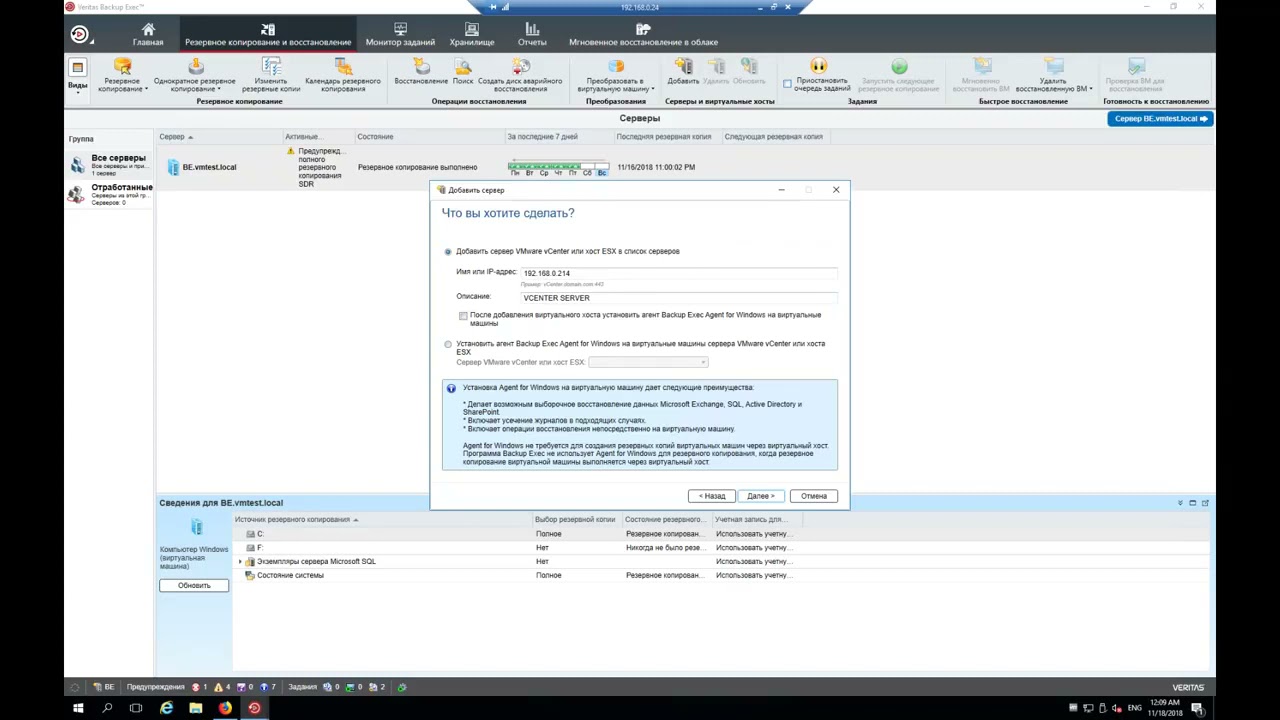Screen dimensions: 1280x720
Task: Select the Состояние системы row
Action: point(720,576)
